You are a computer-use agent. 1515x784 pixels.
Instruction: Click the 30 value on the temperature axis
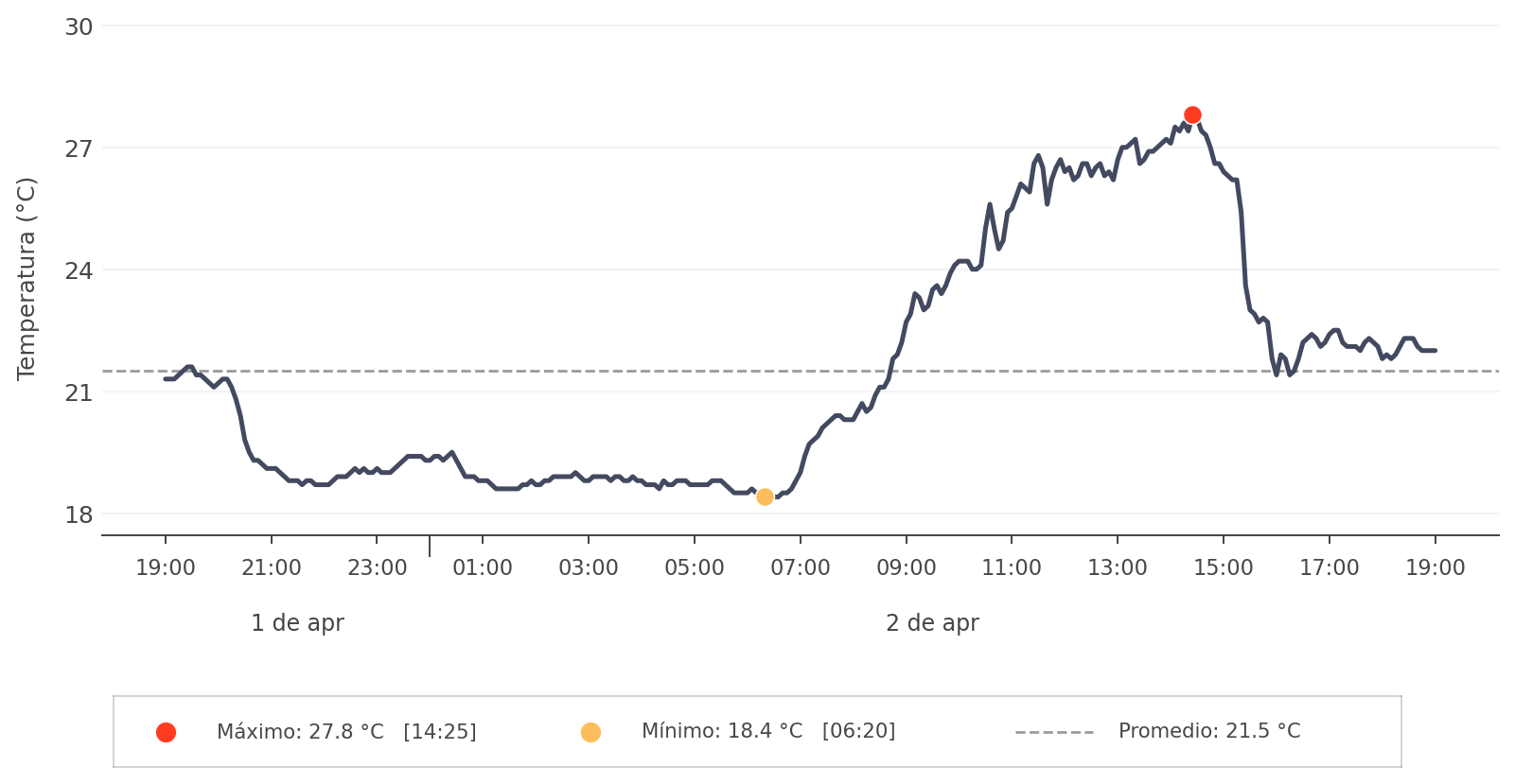(79, 27)
